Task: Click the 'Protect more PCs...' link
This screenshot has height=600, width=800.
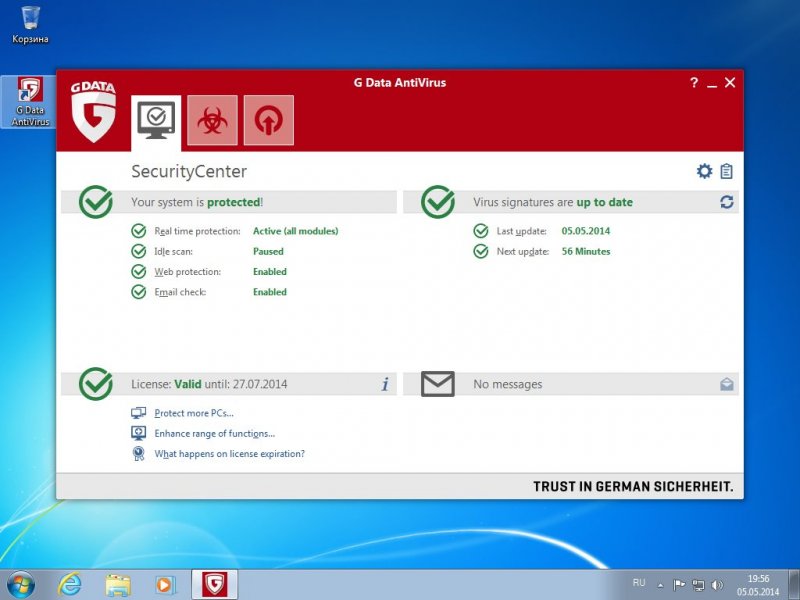Action: pos(194,413)
